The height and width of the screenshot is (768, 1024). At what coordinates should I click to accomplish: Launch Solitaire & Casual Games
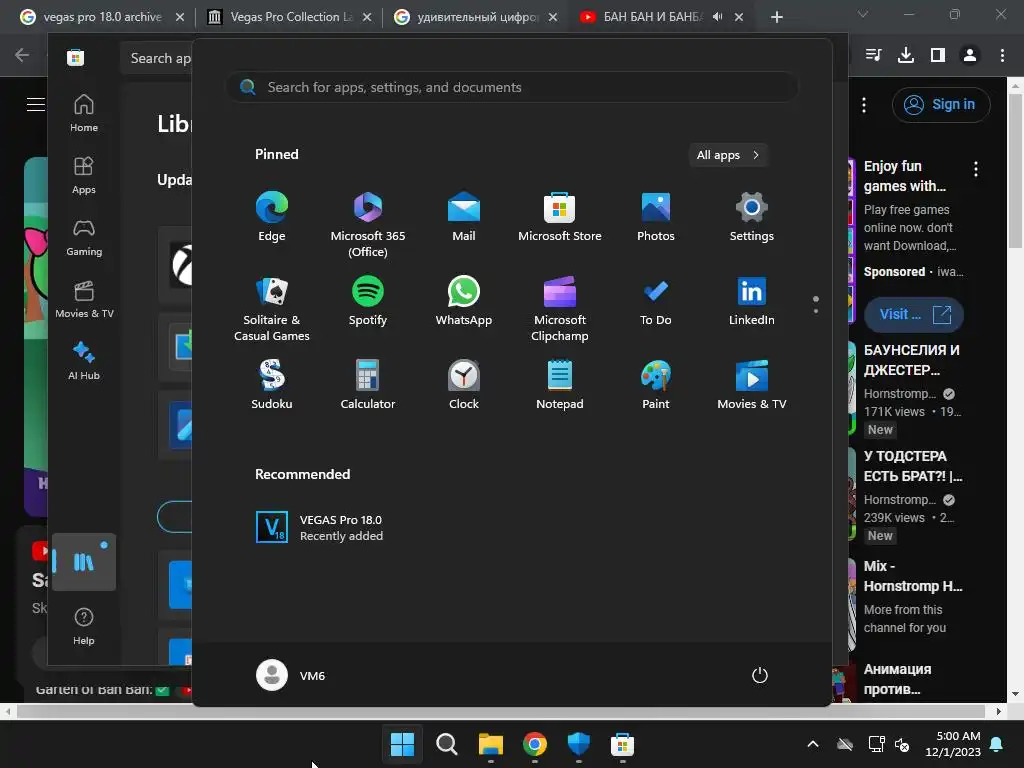(272, 308)
